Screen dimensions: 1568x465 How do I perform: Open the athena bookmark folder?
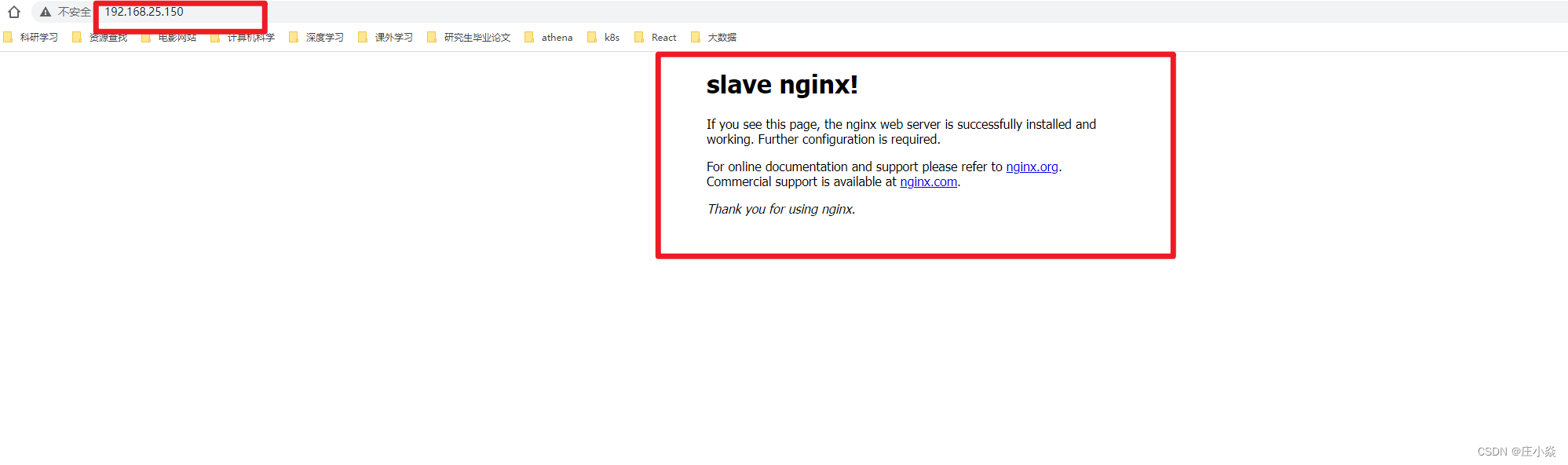pos(549,37)
